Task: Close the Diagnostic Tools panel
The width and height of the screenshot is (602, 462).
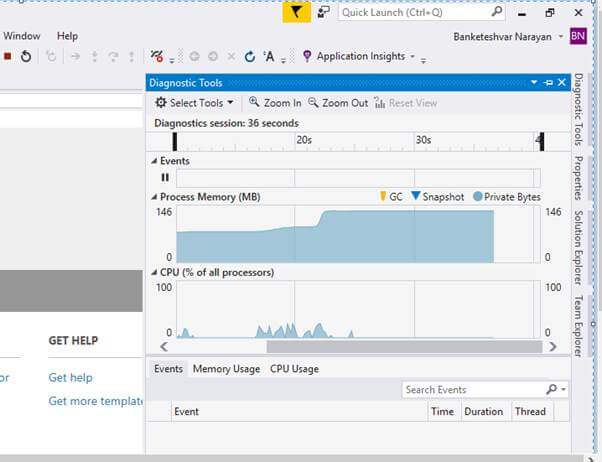Action: 562,82
